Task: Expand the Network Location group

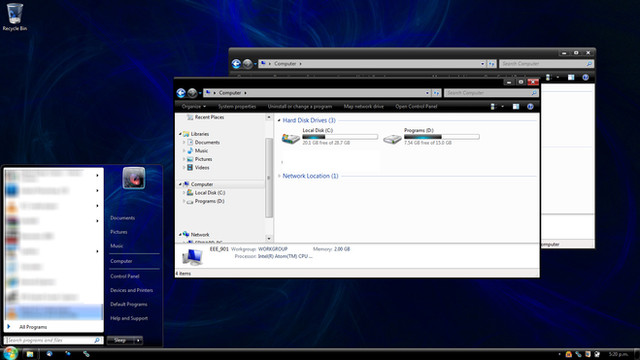Action: pos(279,176)
